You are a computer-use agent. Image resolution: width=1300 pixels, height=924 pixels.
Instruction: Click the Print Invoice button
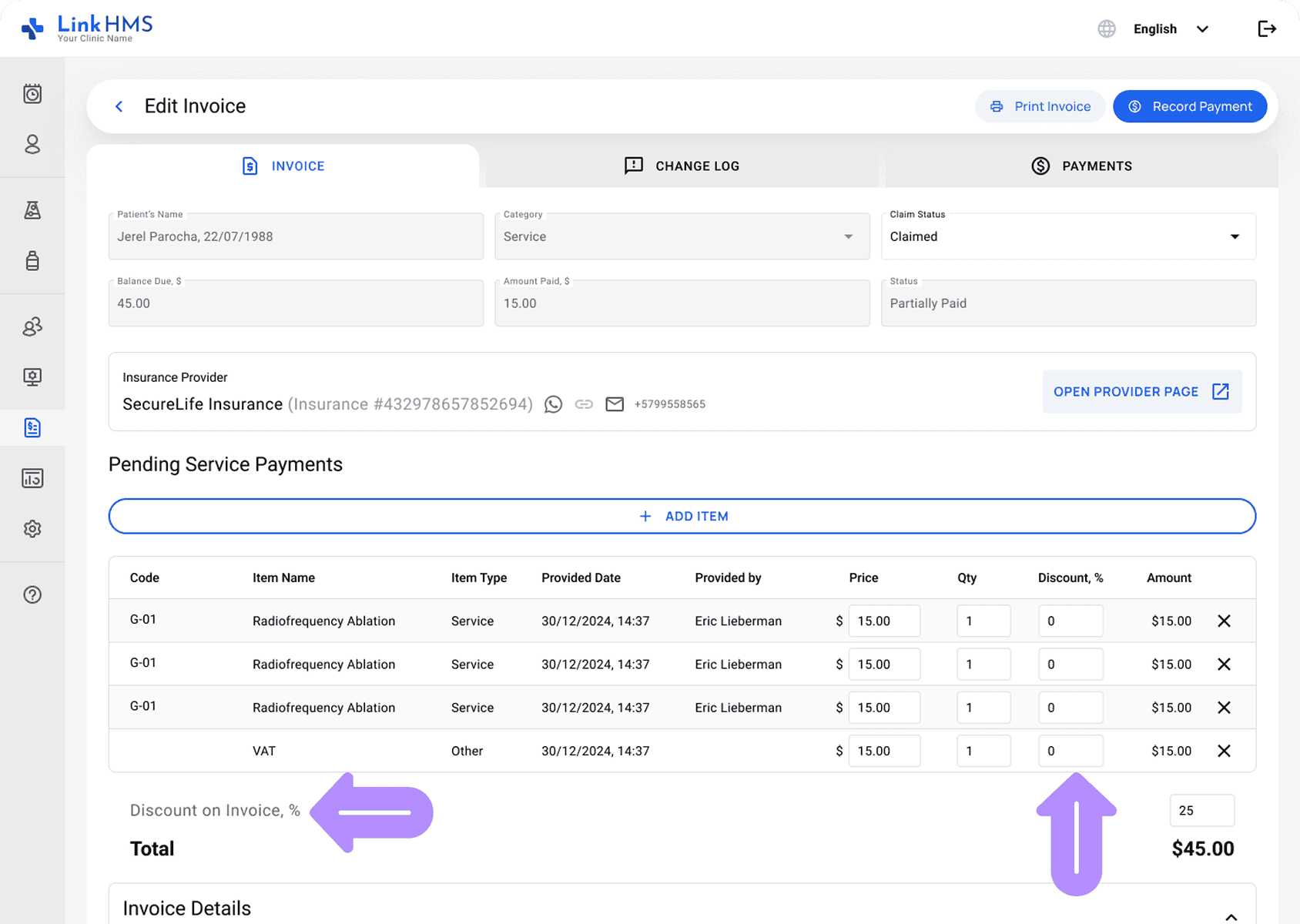click(x=1040, y=106)
